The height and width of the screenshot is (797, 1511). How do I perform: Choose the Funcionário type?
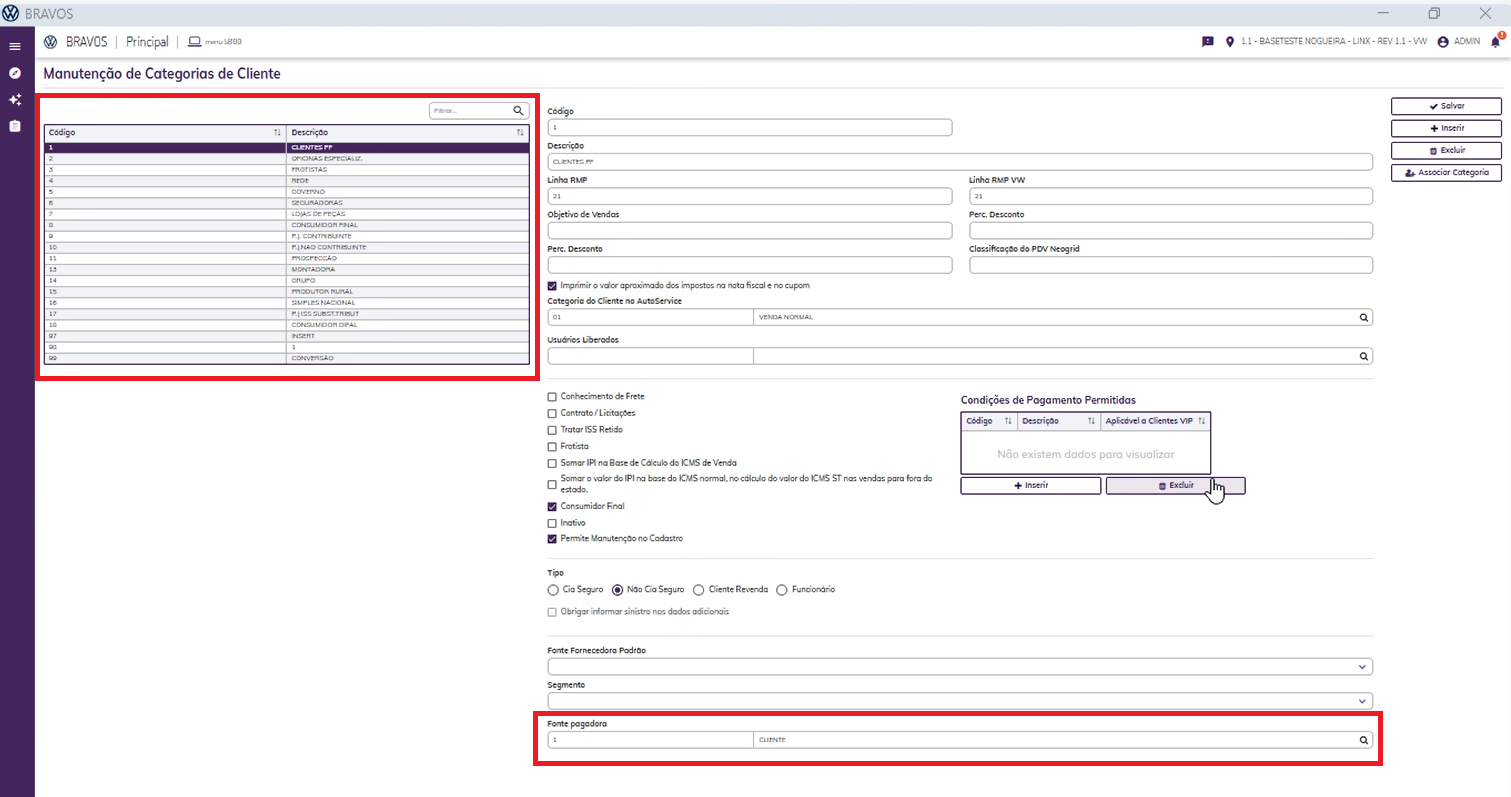point(782,589)
